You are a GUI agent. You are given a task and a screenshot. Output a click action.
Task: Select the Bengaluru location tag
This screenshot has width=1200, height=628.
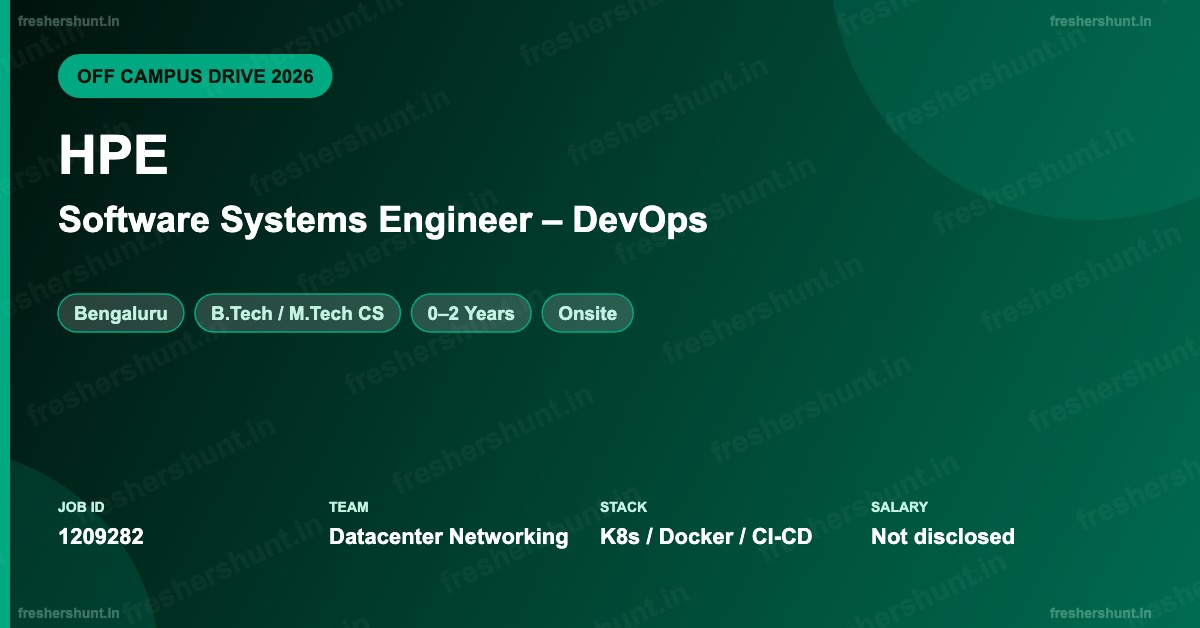121,313
